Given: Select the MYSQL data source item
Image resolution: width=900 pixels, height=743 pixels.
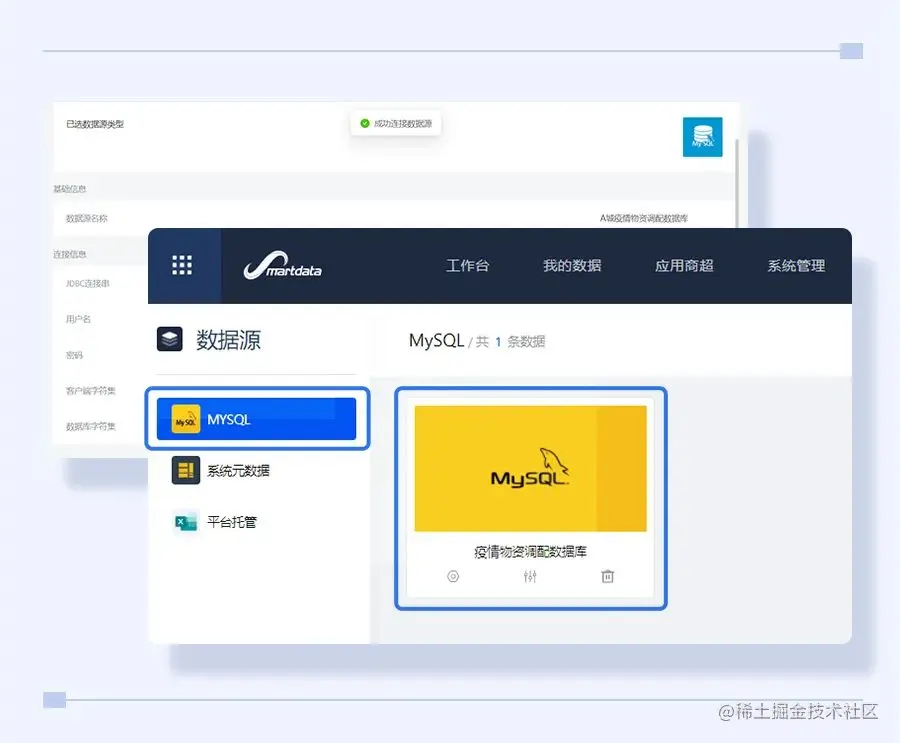Looking at the screenshot, I should [x=257, y=419].
